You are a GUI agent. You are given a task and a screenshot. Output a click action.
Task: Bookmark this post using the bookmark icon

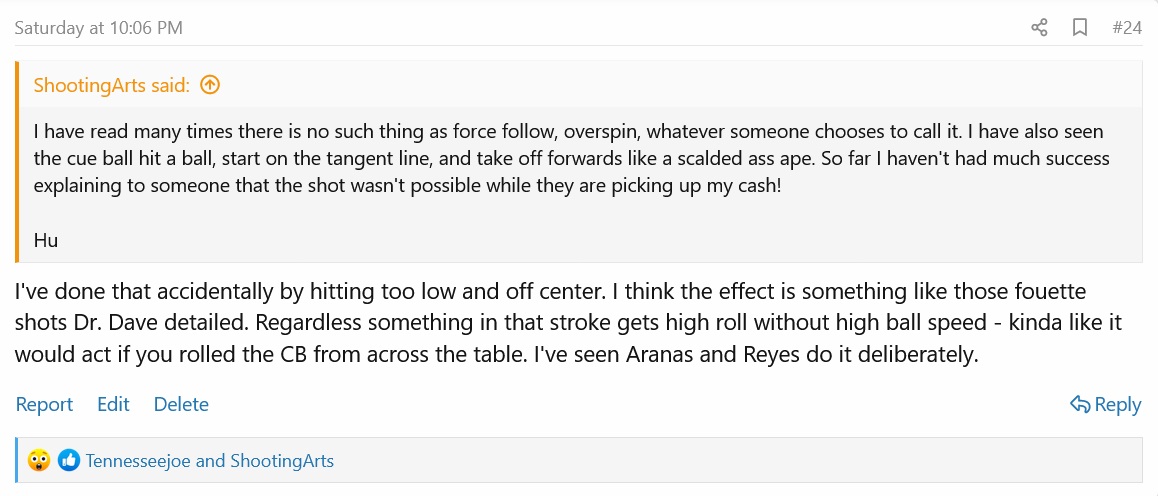tap(1080, 28)
